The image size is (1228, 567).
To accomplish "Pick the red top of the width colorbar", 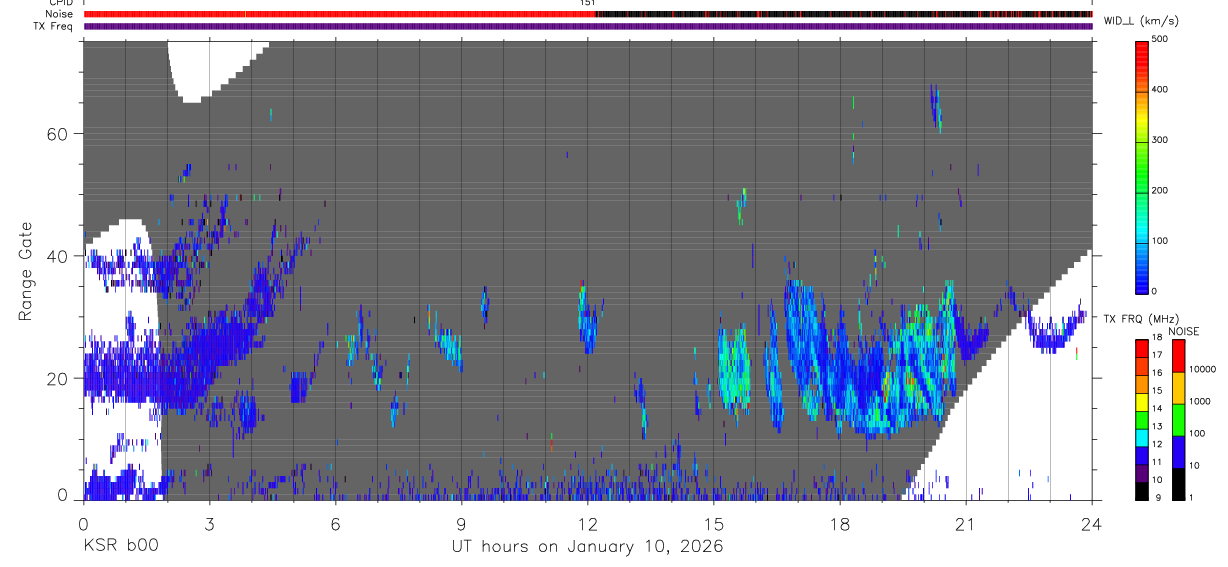I will pos(1142,48).
